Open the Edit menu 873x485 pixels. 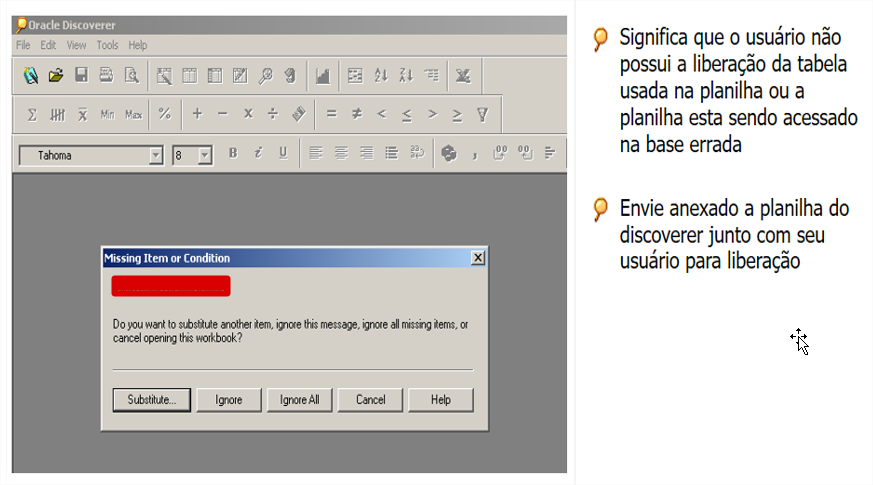[48, 45]
